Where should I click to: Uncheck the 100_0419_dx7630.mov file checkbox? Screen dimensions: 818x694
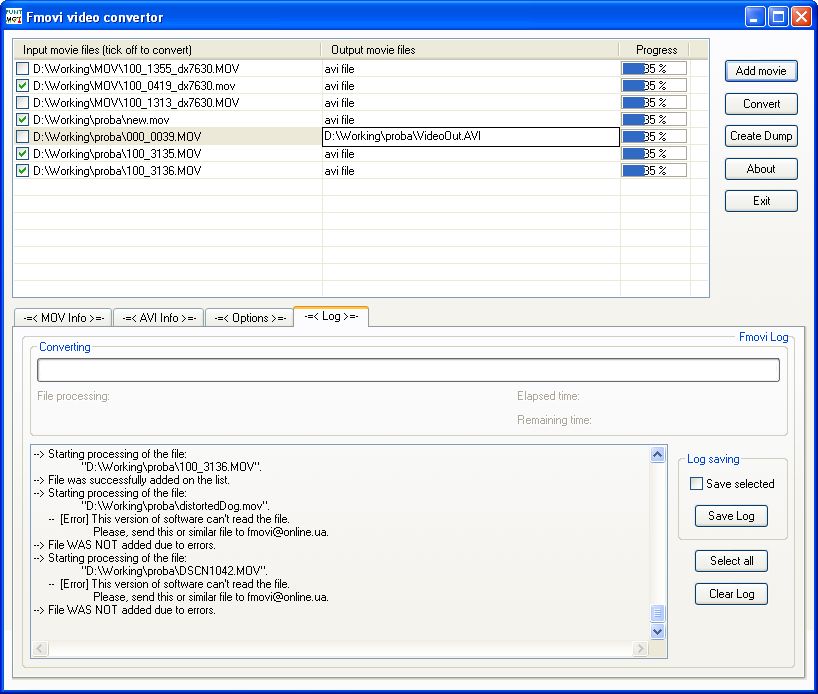click(22, 86)
